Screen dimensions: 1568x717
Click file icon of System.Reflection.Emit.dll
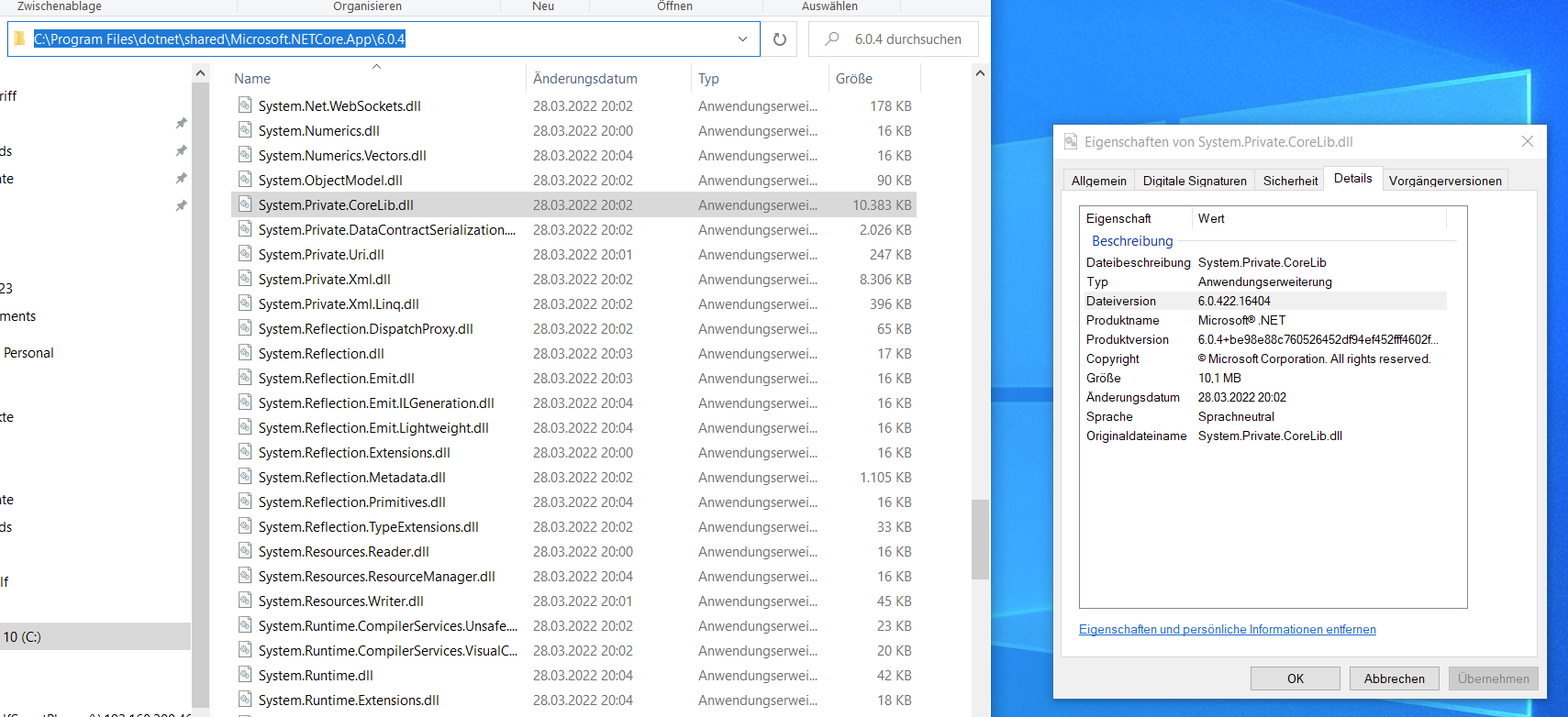[245, 378]
